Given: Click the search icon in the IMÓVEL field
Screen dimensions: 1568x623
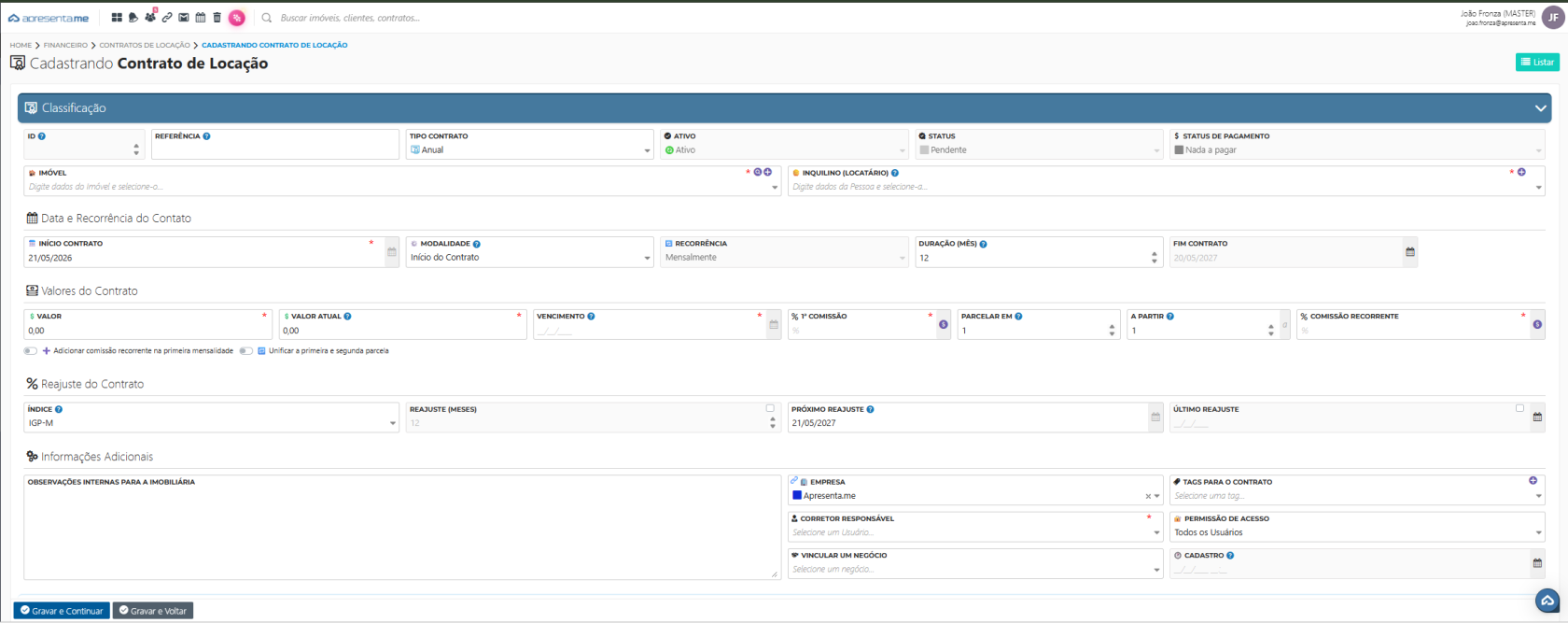Looking at the screenshot, I should coord(758,172).
